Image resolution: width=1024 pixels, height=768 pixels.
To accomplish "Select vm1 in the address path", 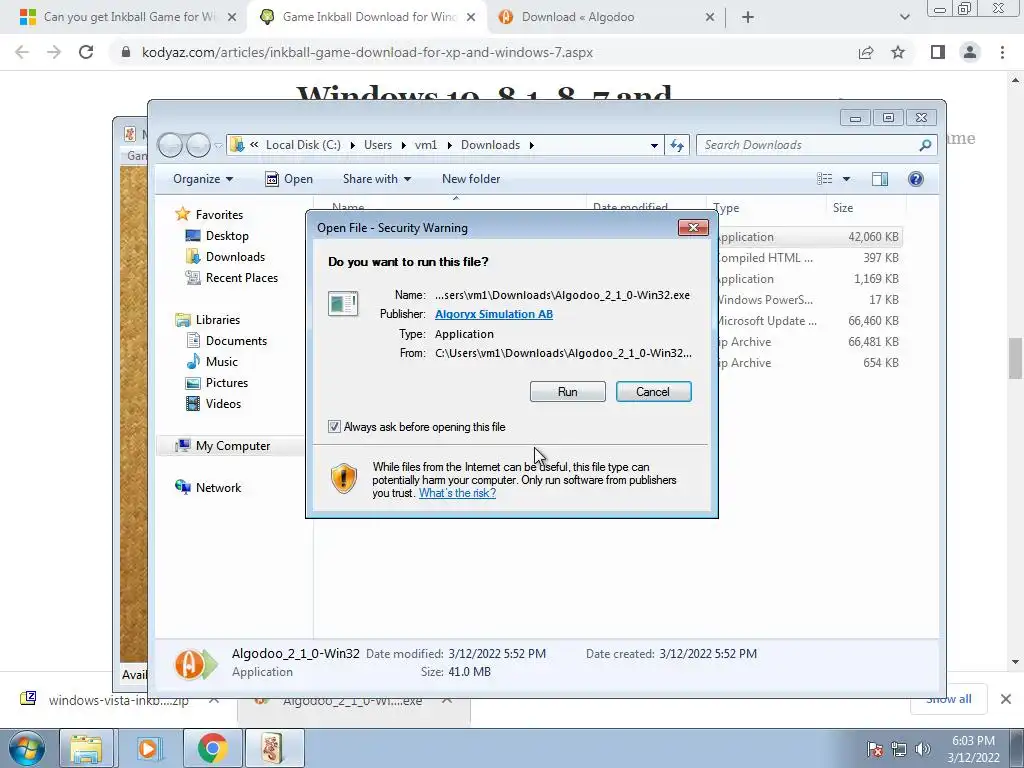I will coord(426,145).
